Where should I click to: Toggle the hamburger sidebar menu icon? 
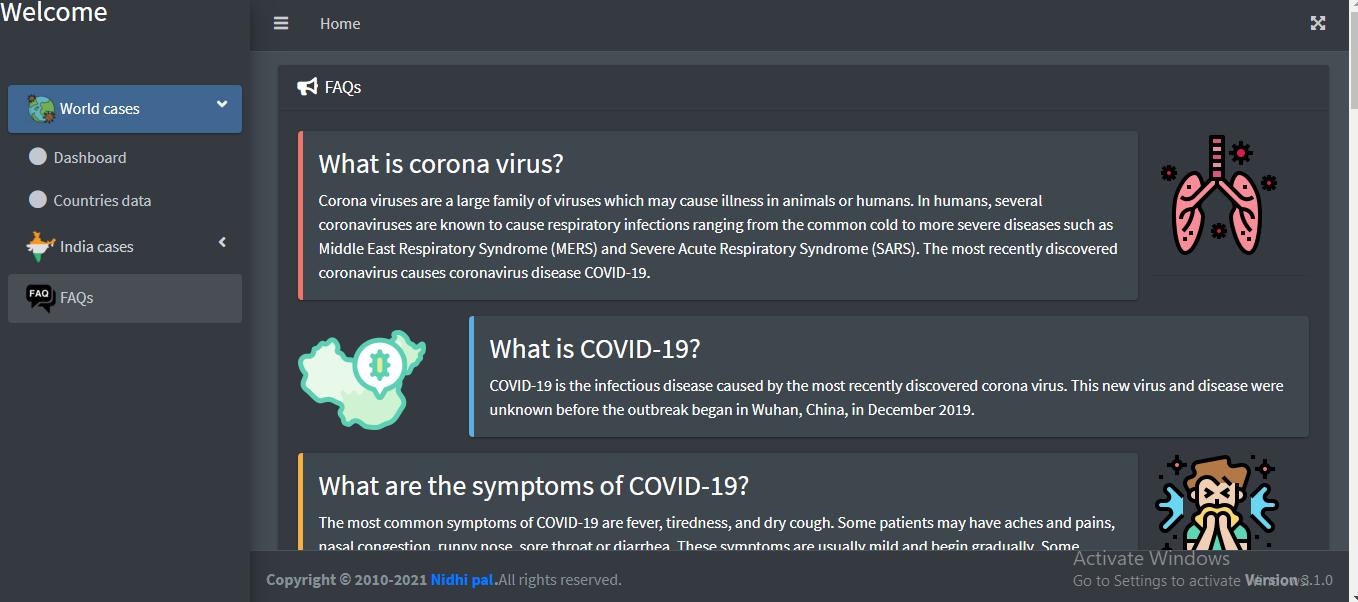click(281, 23)
